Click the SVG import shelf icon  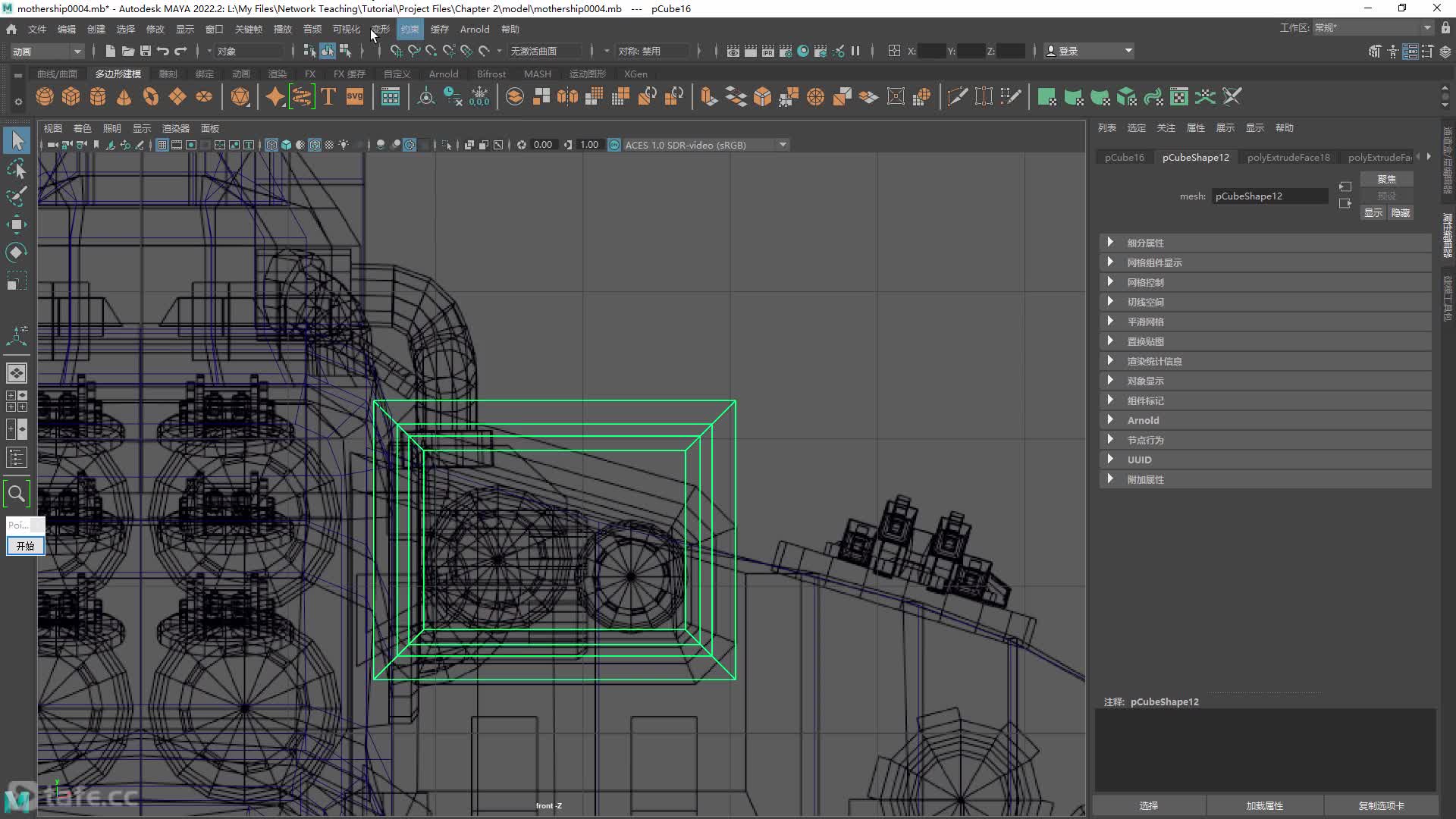tap(355, 97)
